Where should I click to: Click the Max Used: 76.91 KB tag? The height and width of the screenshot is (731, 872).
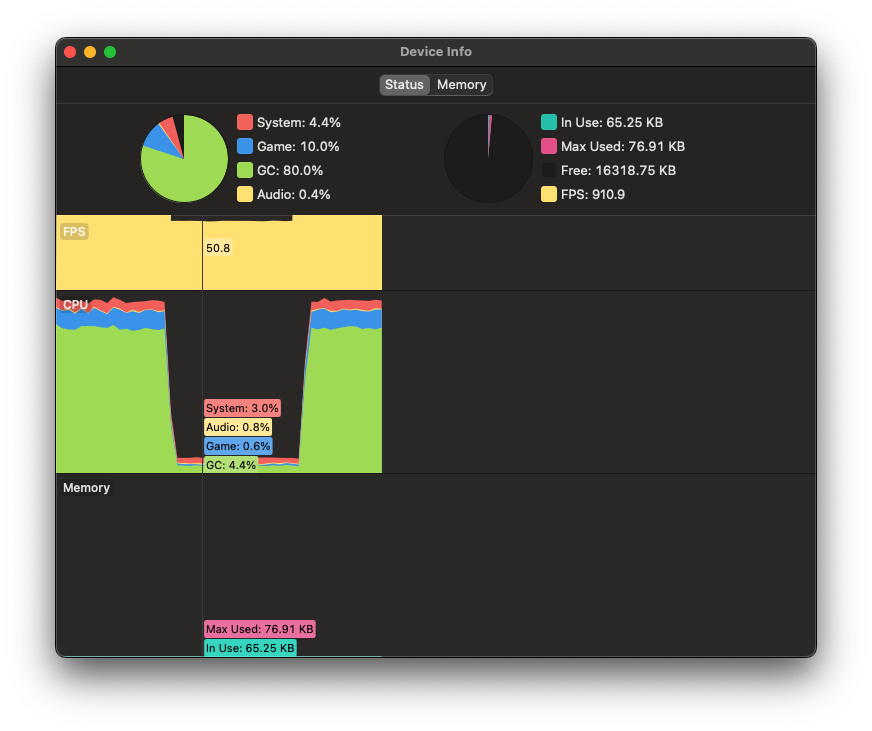pos(260,629)
